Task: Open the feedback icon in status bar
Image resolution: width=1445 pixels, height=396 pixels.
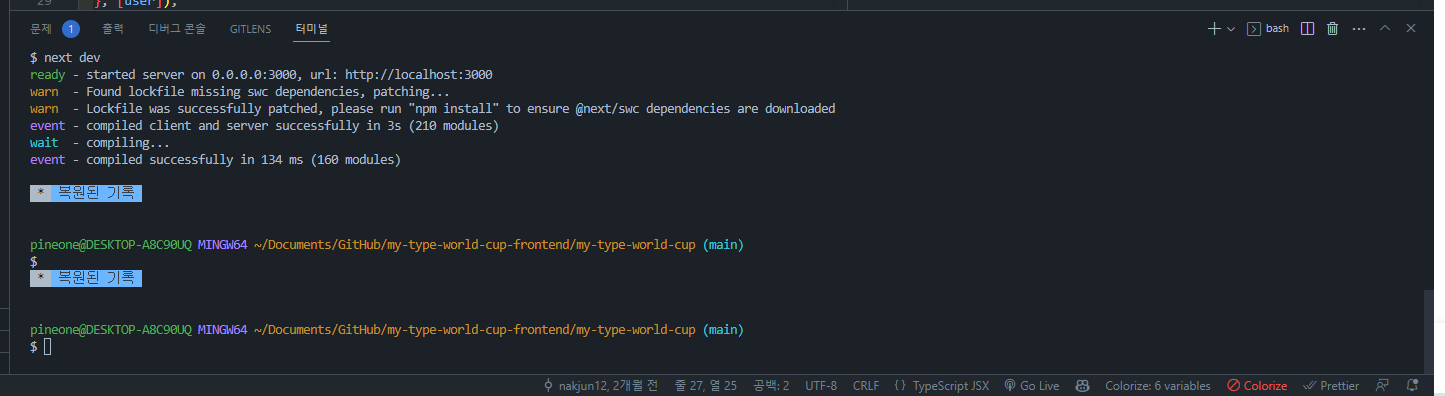Action: click(x=1382, y=386)
